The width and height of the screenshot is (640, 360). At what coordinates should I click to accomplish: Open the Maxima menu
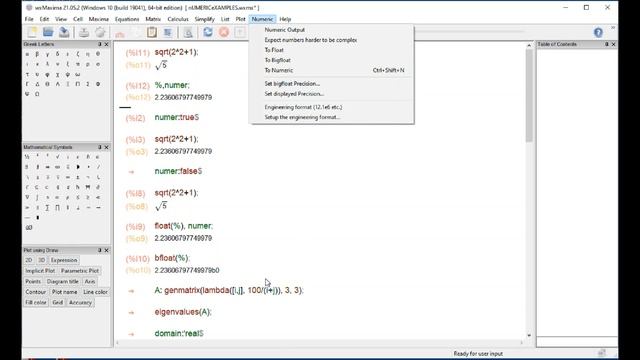pyautogui.click(x=99, y=19)
